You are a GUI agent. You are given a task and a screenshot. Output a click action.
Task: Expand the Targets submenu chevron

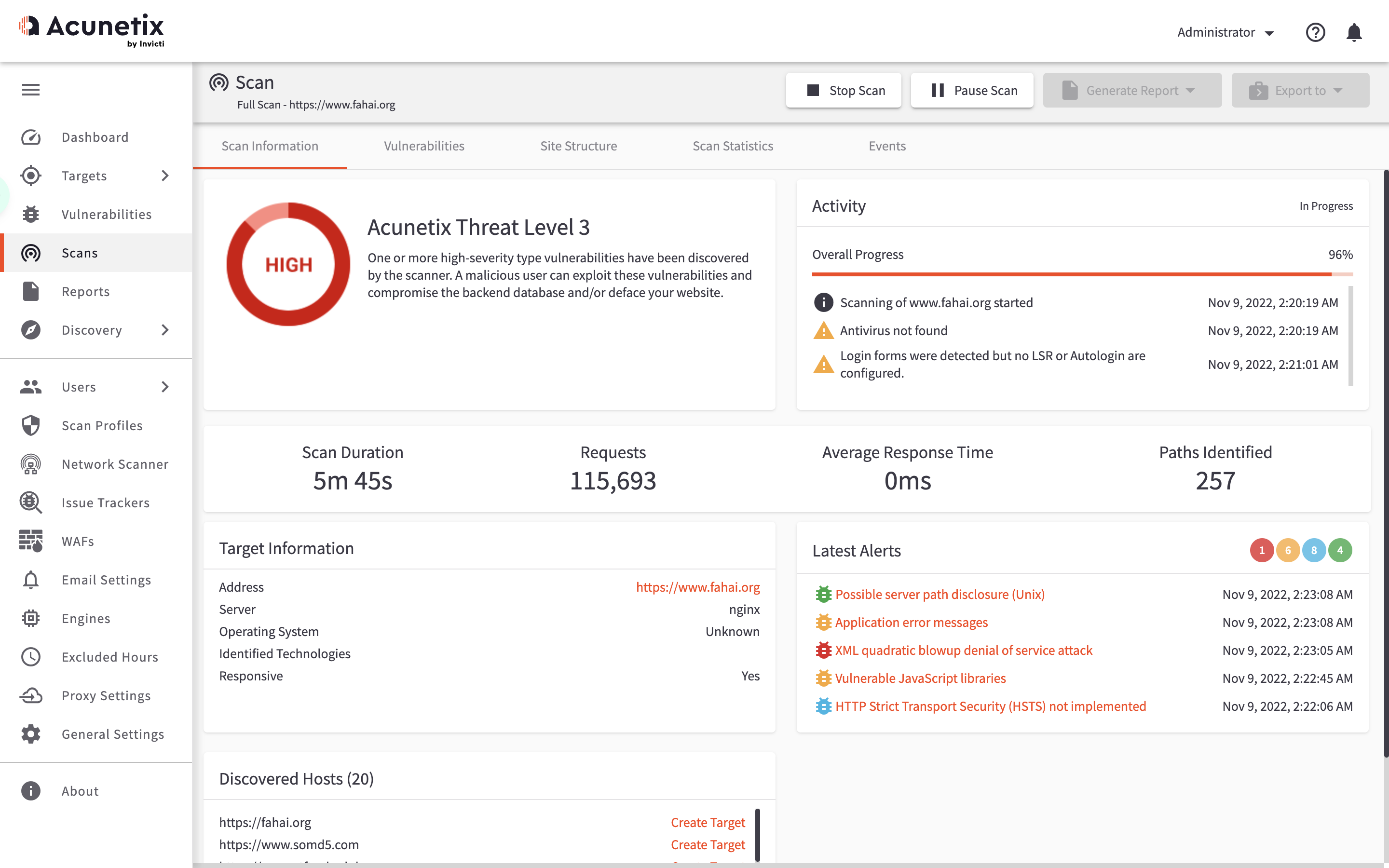[x=165, y=176]
